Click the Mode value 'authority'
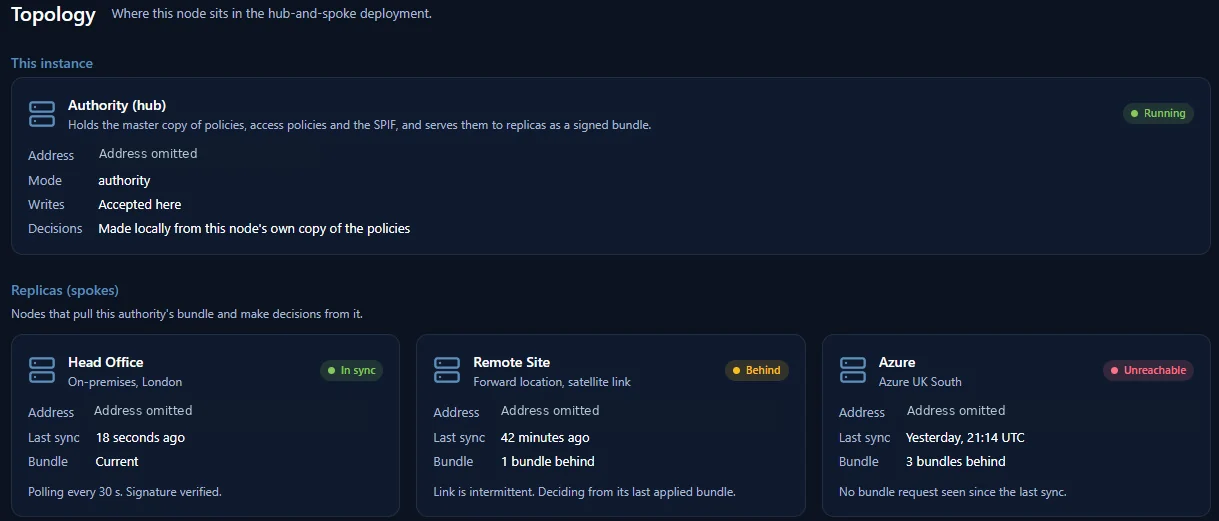Viewport: 1219px width, 521px height. [124, 181]
